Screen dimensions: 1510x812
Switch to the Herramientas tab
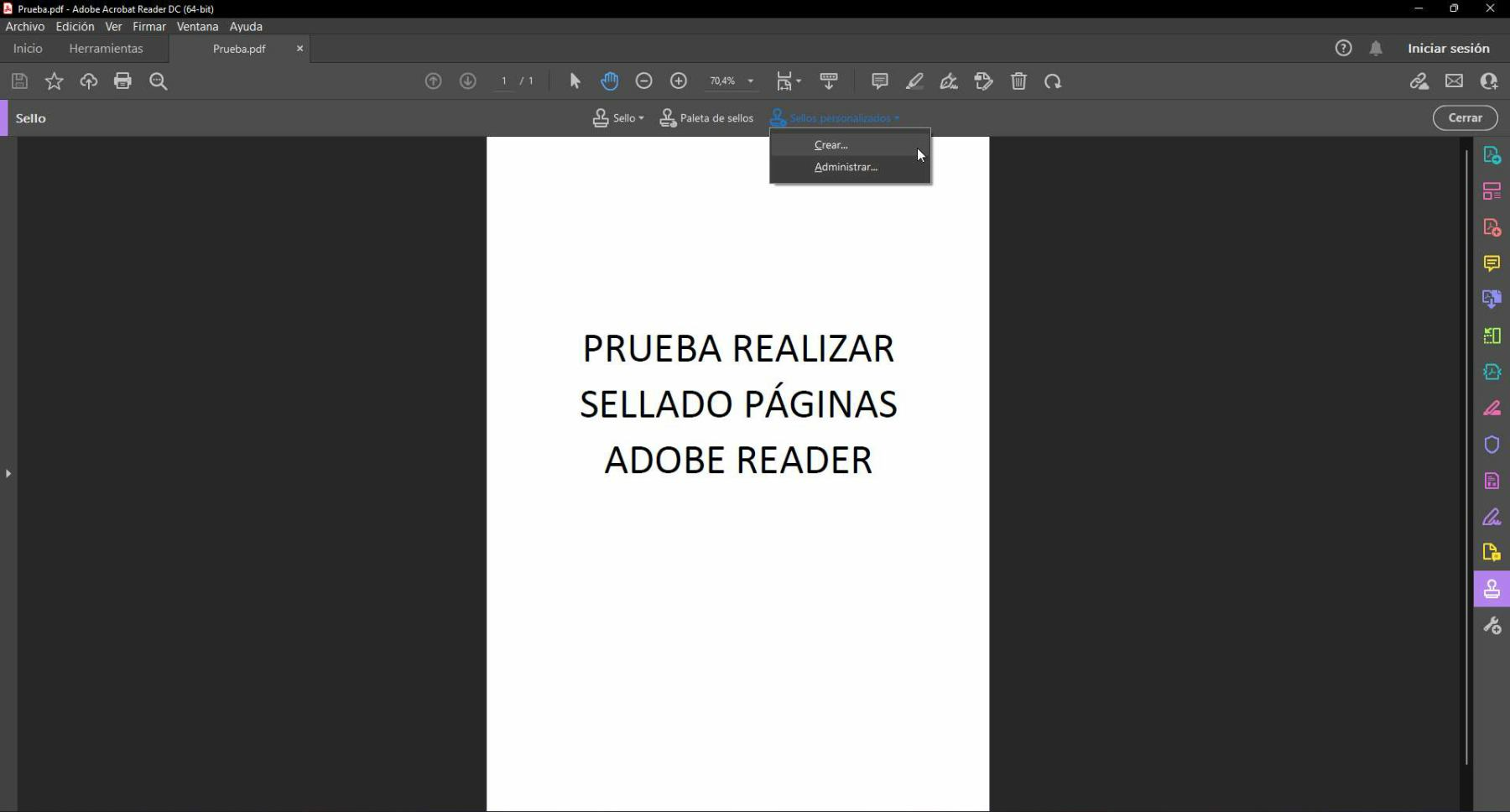pos(106,49)
